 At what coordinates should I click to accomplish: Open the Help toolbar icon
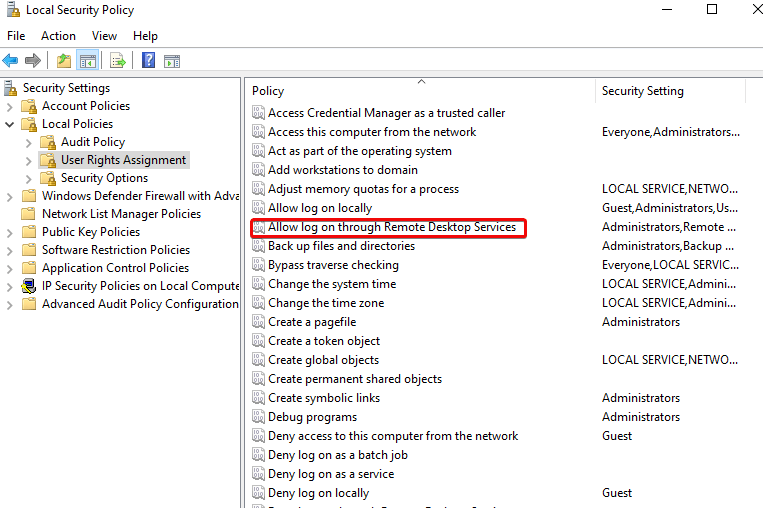(x=148, y=60)
